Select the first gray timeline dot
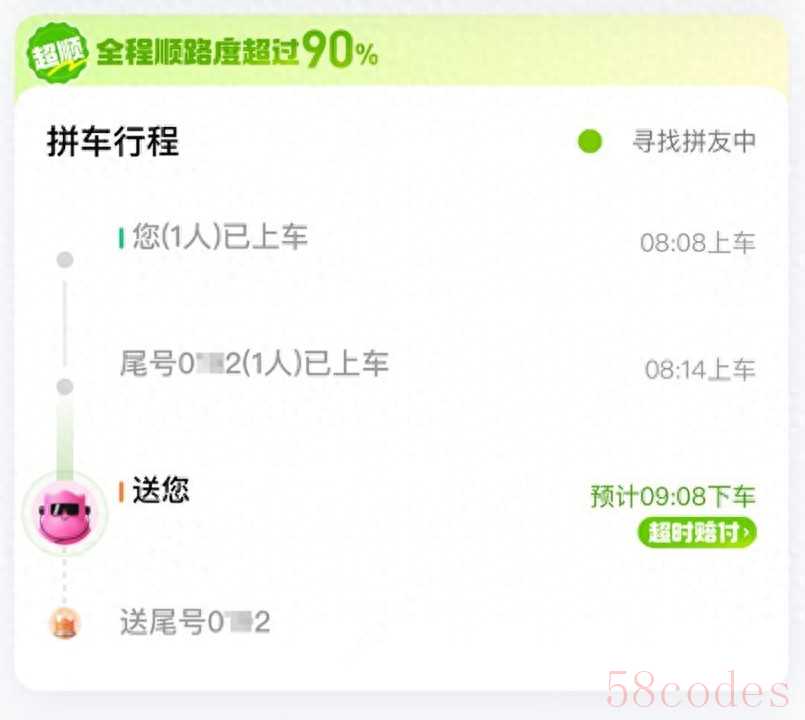This screenshot has height=720, width=805. (65, 259)
